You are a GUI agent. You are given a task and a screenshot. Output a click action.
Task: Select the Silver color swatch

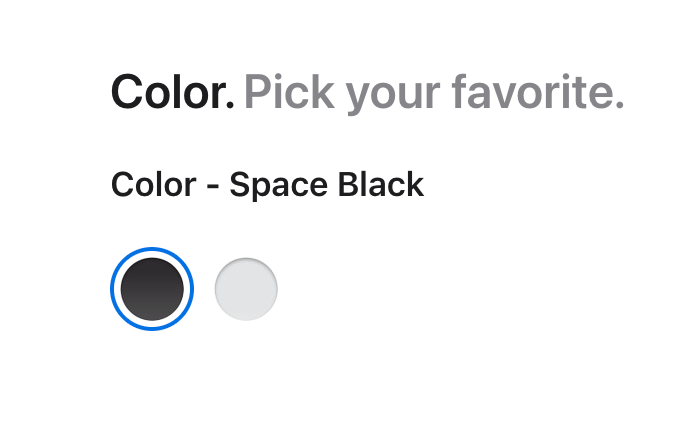coord(246,289)
